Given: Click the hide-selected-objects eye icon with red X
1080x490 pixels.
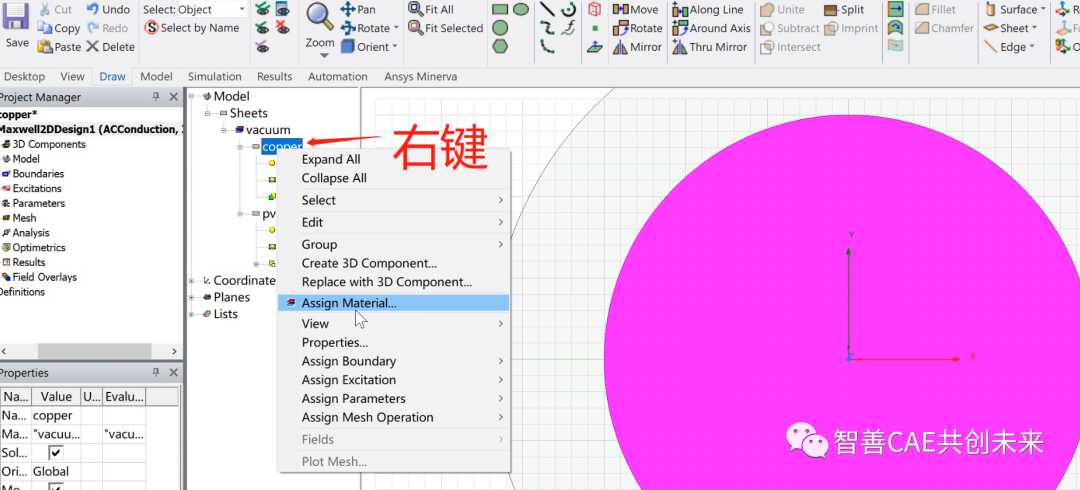Looking at the screenshot, I should pyautogui.click(x=282, y=28).
